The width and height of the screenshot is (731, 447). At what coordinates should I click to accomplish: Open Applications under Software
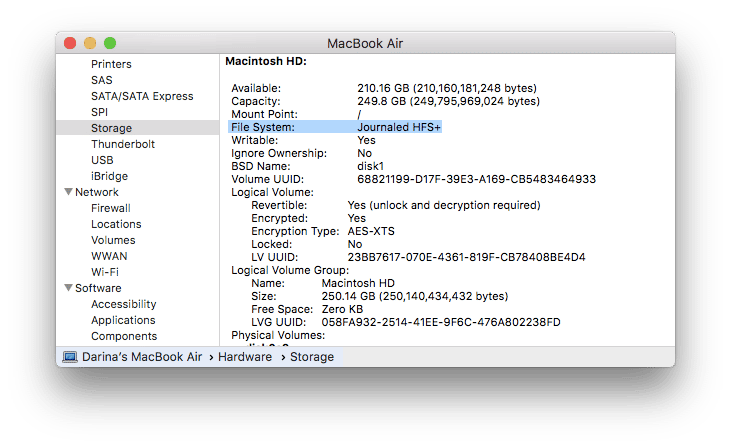(x=123, y=320)
